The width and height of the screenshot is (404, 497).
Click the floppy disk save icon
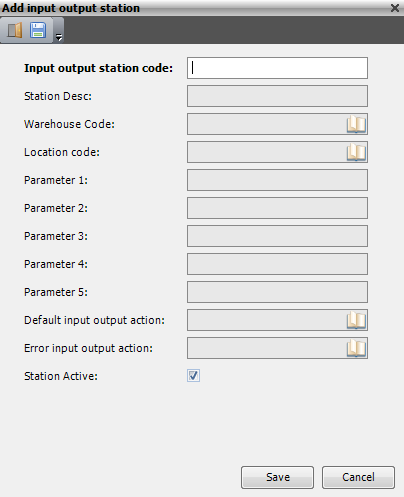(x=38, y=30)
